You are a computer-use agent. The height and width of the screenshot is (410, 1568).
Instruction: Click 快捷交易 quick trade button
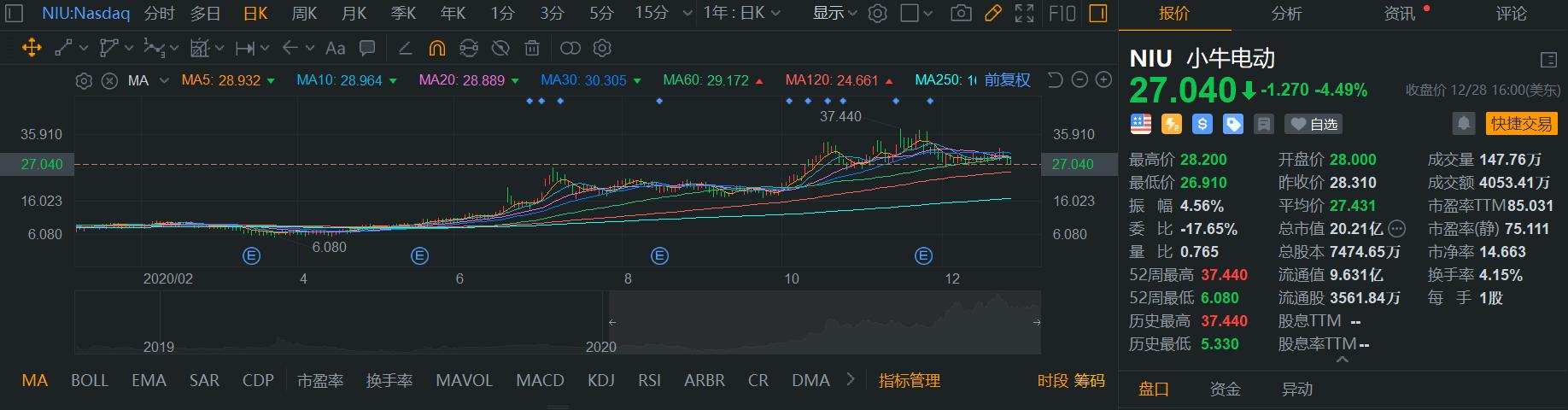[1521, 124]
